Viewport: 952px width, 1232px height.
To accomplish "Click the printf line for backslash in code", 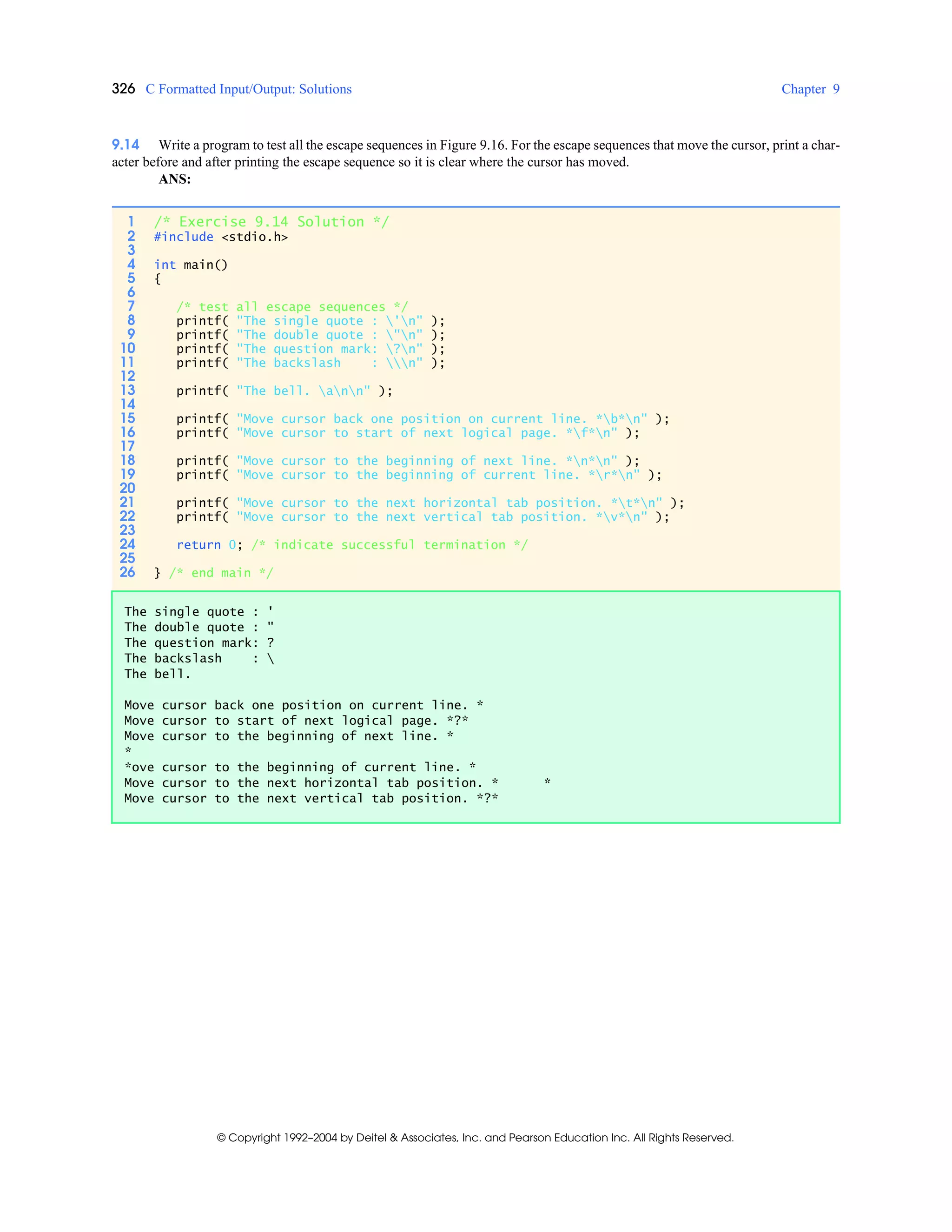I will [310, 363].
